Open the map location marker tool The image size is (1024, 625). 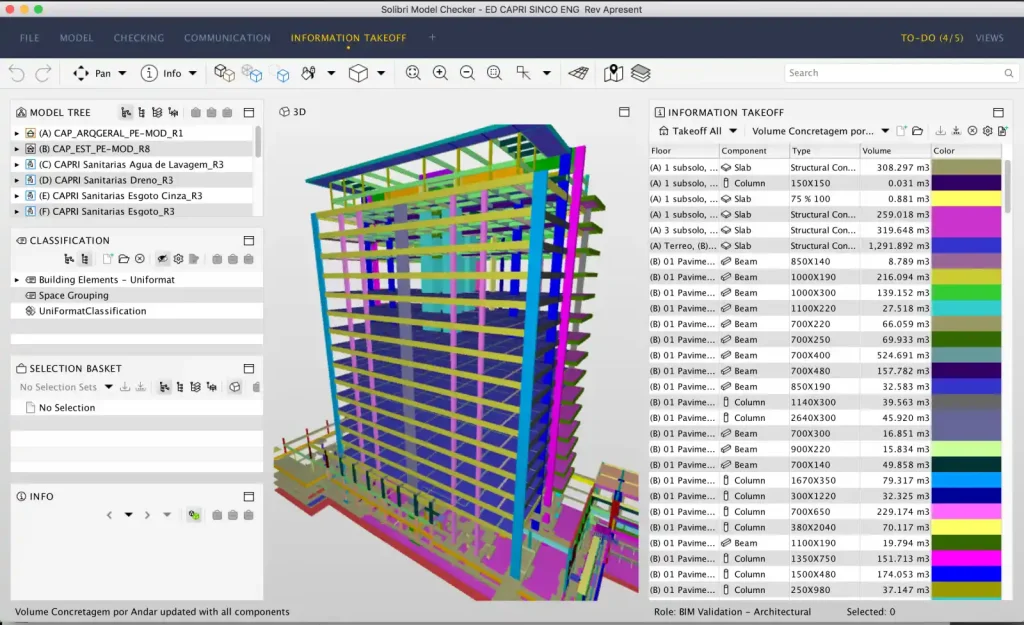tap(613, 73)
